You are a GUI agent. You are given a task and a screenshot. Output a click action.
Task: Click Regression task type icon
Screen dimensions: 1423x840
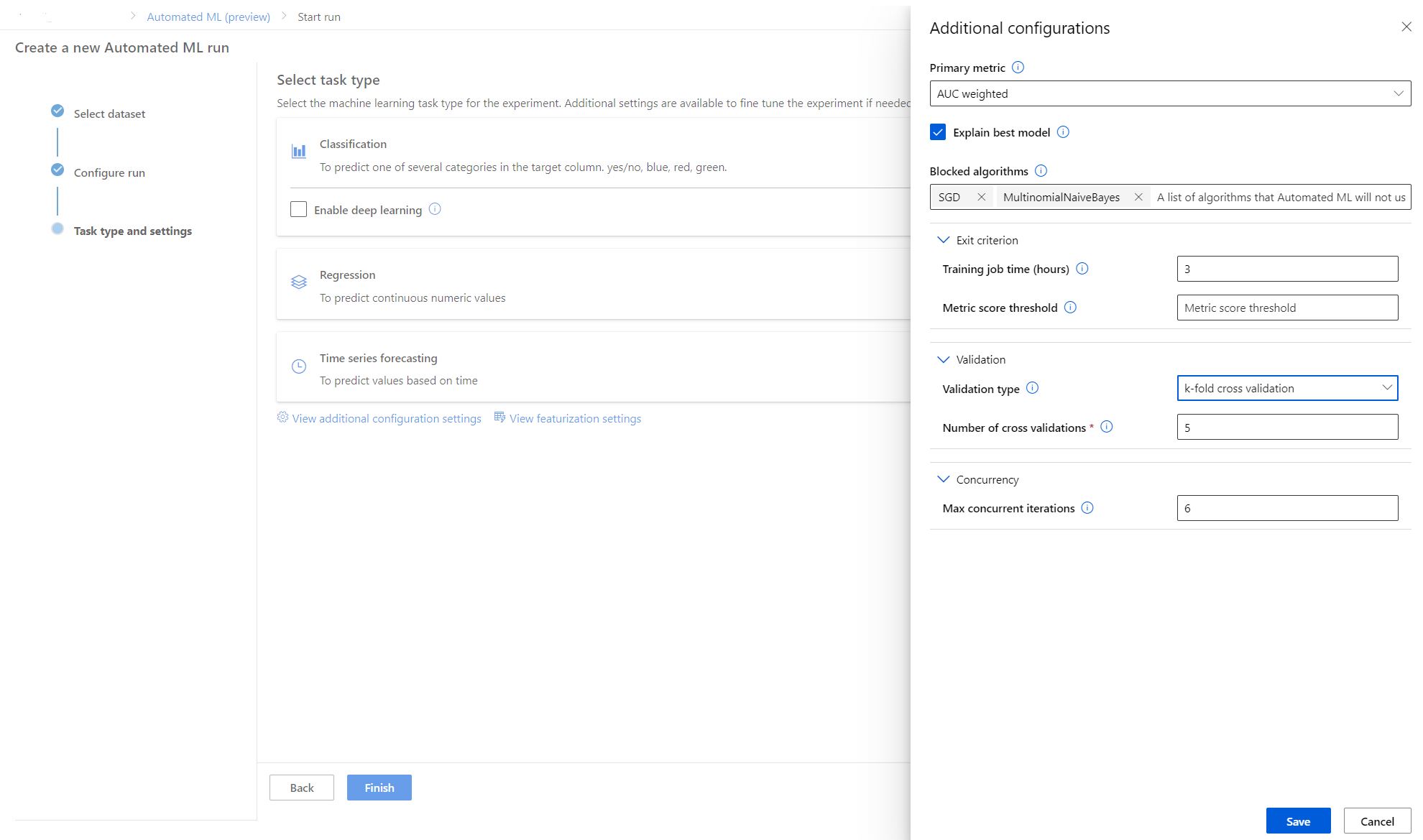(299, 282)
